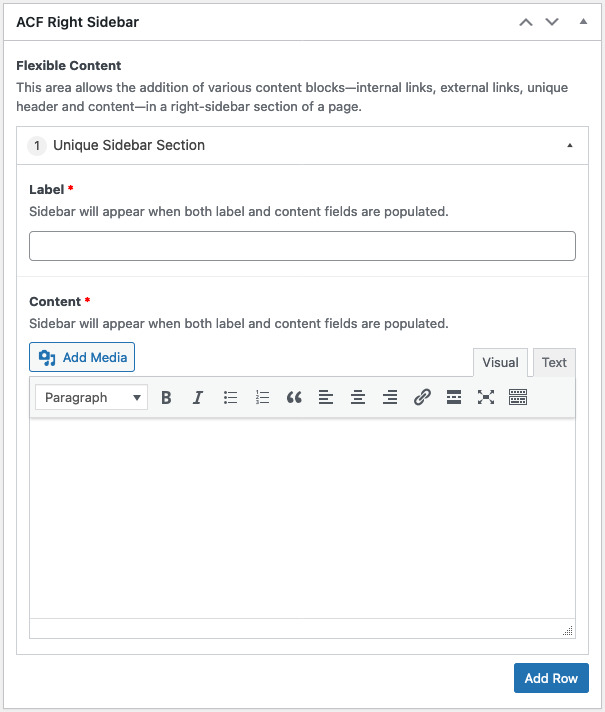Image resolution: width=605 pixels, height=712 pixels.
Task: Switch to the Text editor tab
Action: coord(554,362)
